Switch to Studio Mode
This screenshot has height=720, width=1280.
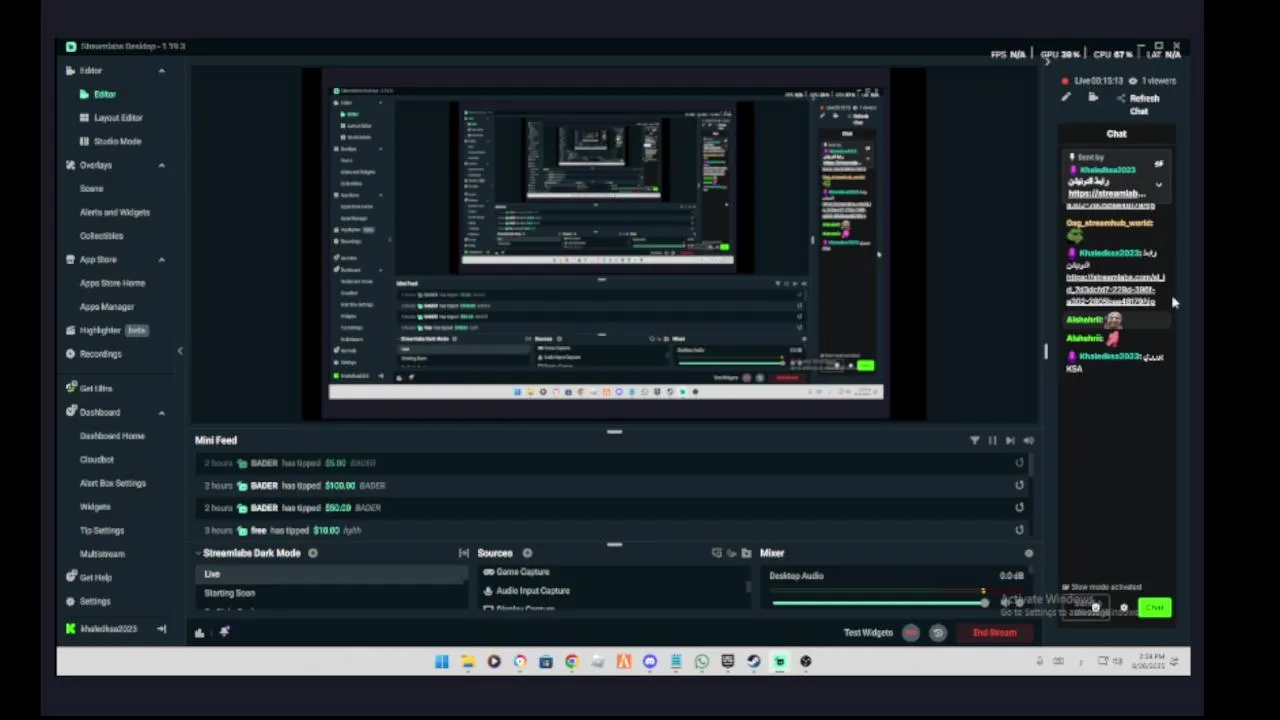117,142
